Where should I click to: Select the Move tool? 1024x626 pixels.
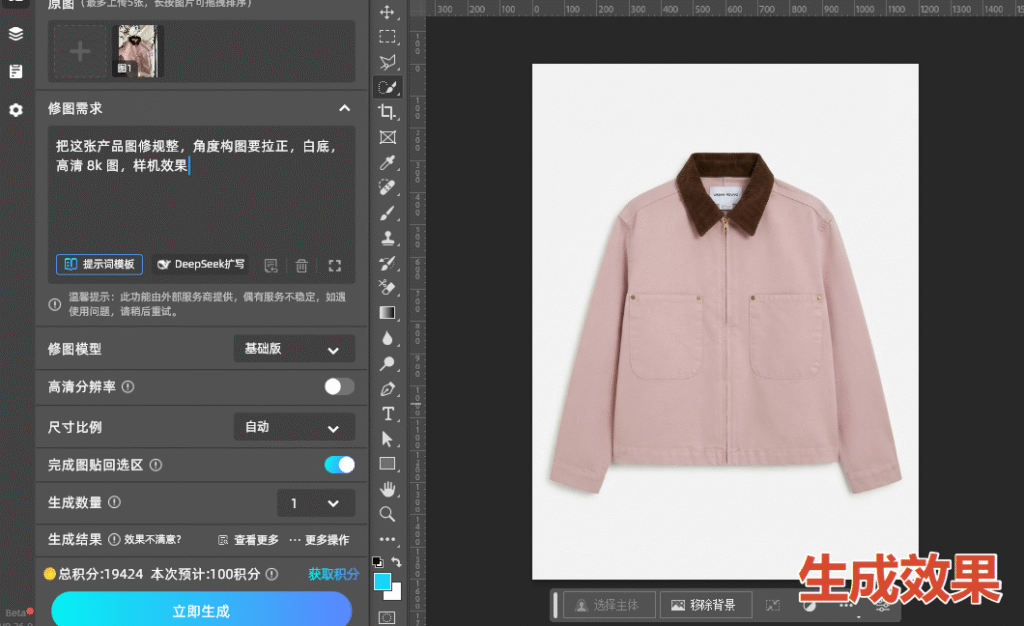tap(387, 12)
